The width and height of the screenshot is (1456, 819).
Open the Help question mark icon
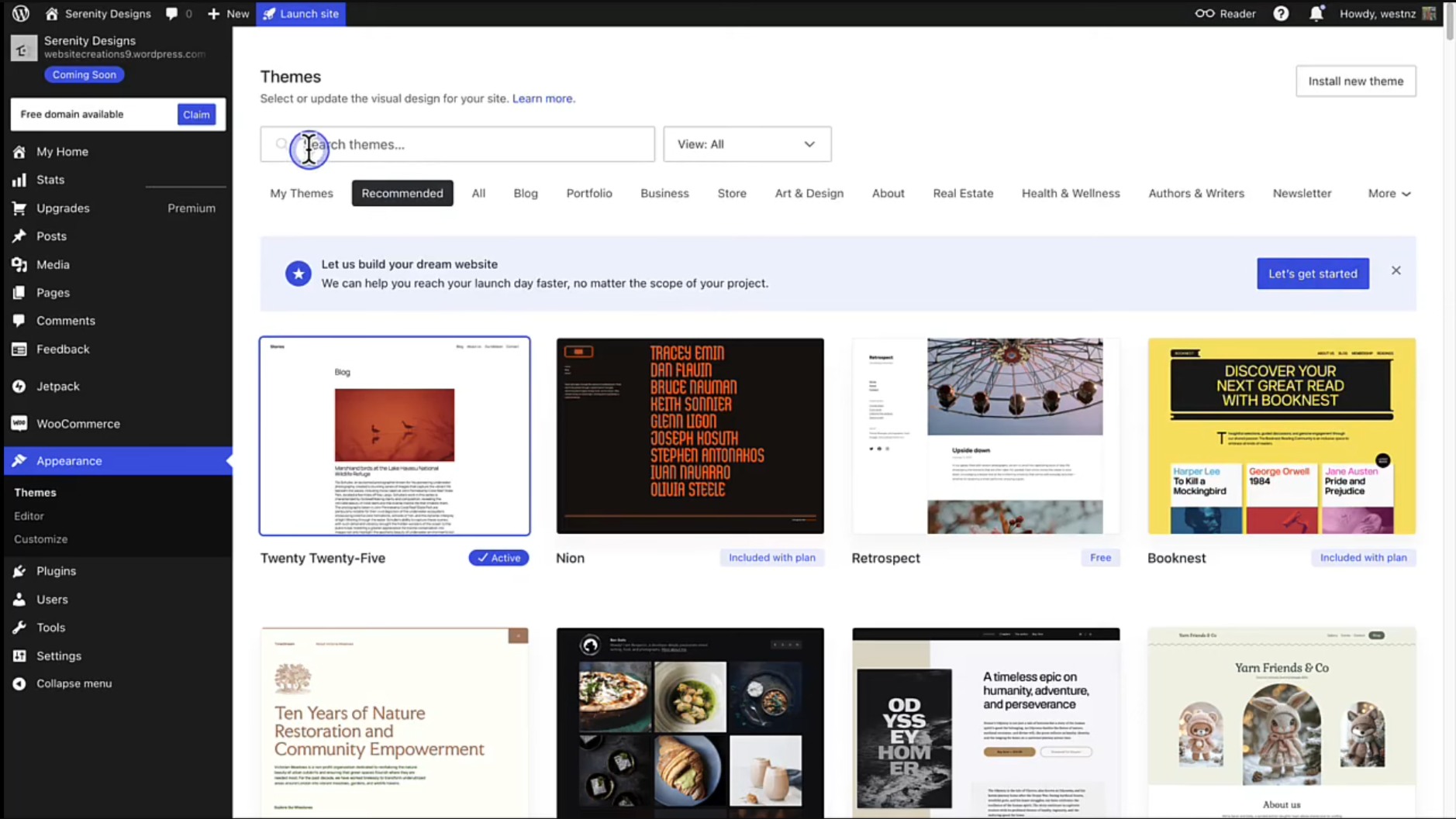[1281, 13]
